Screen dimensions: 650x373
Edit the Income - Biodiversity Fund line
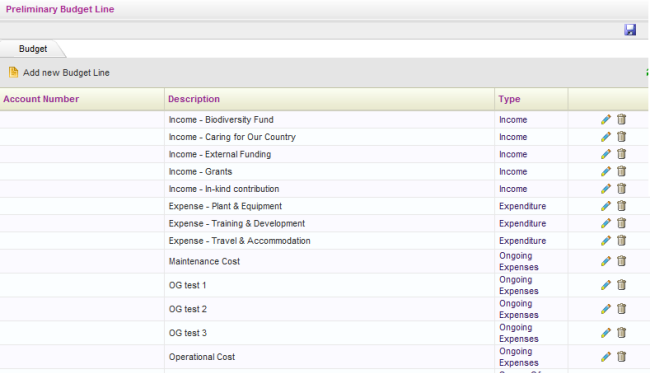tap(606, 119)
